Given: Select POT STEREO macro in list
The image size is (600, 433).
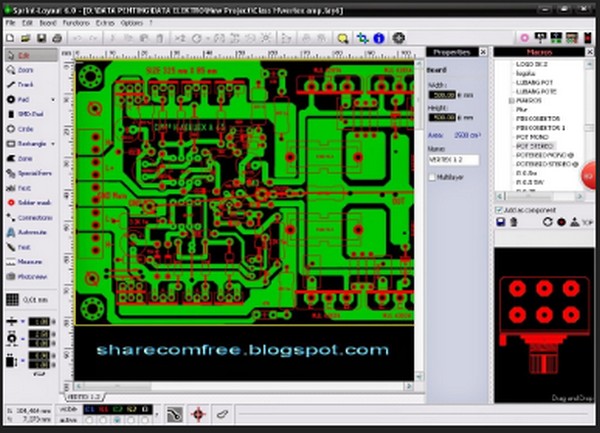Looking at the screenshot, I should tap(535, 144).
